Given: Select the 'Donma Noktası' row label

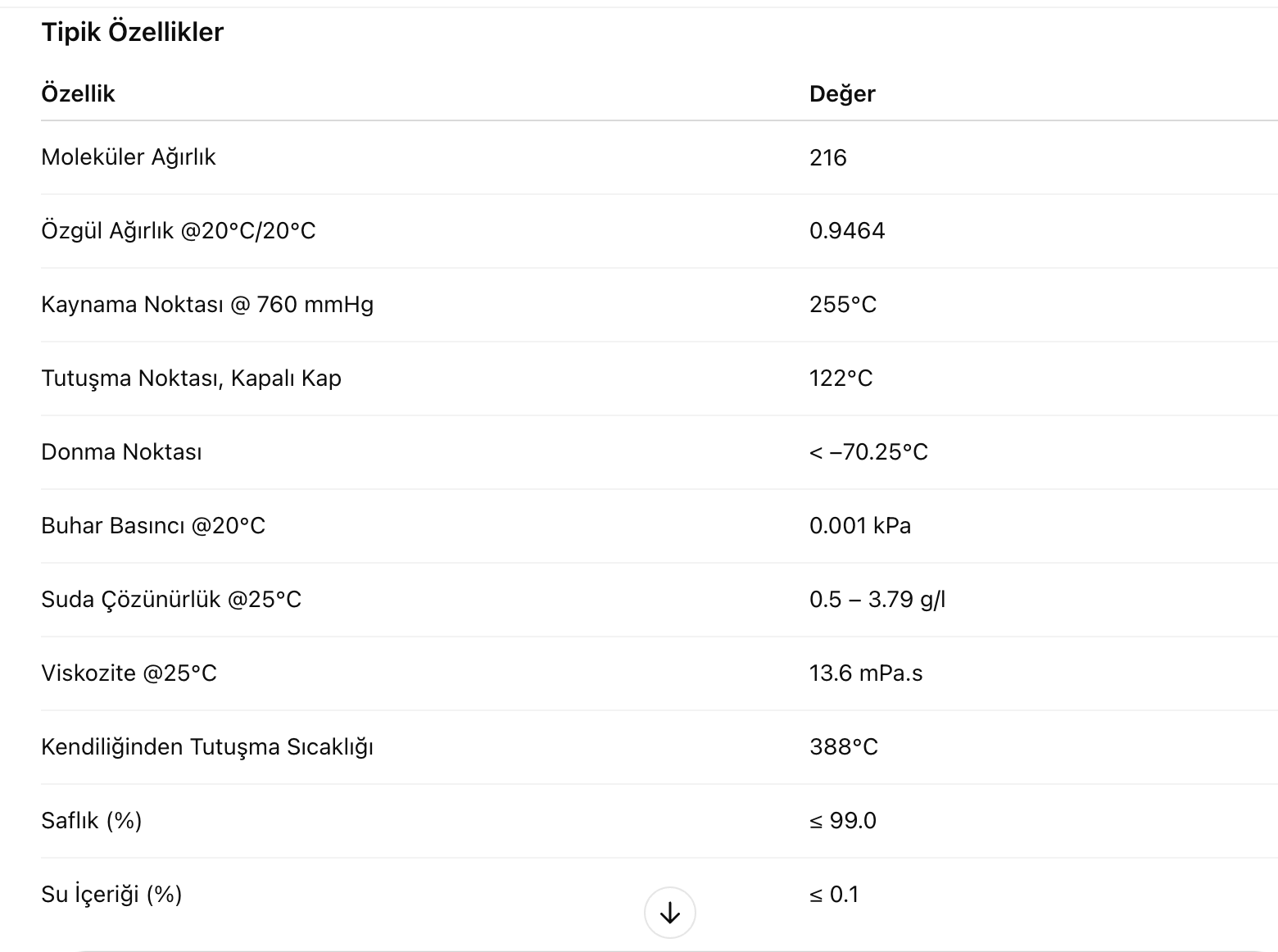Looking at the screenshot, I should pyautogui.click(x=121, y=452).
